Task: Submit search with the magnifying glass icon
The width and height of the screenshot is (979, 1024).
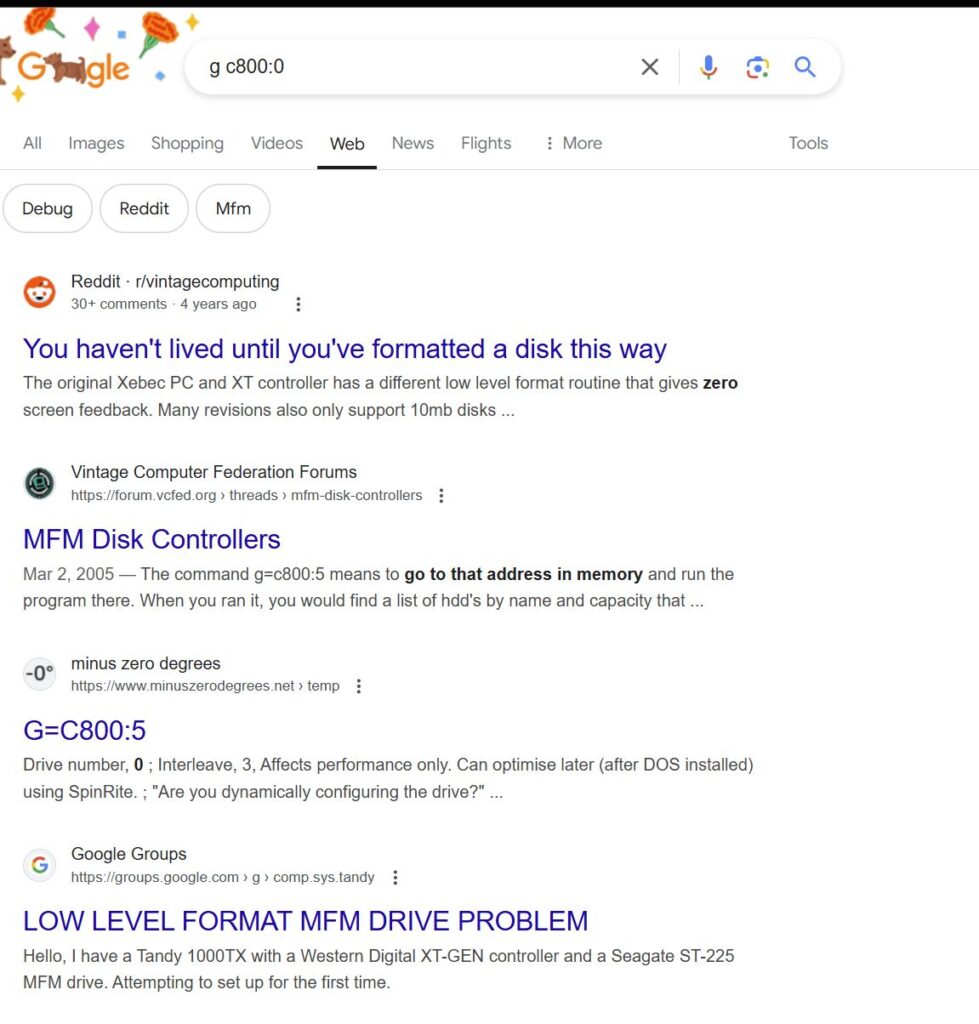Action: tap(805, 67)
